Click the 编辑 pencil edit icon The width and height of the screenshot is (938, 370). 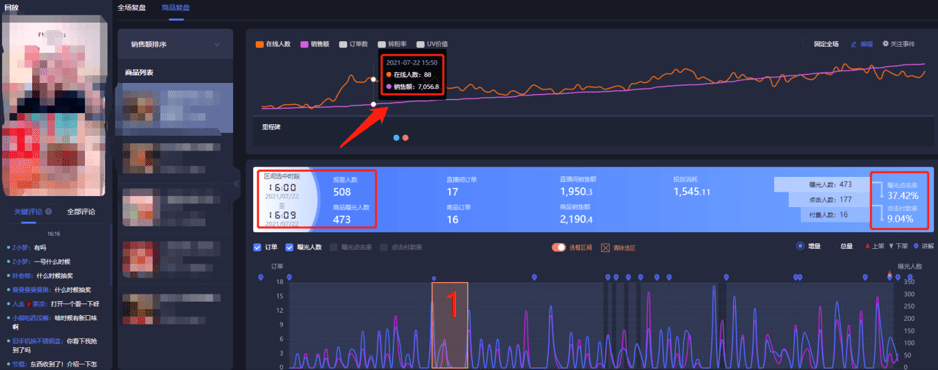point(854,44)
